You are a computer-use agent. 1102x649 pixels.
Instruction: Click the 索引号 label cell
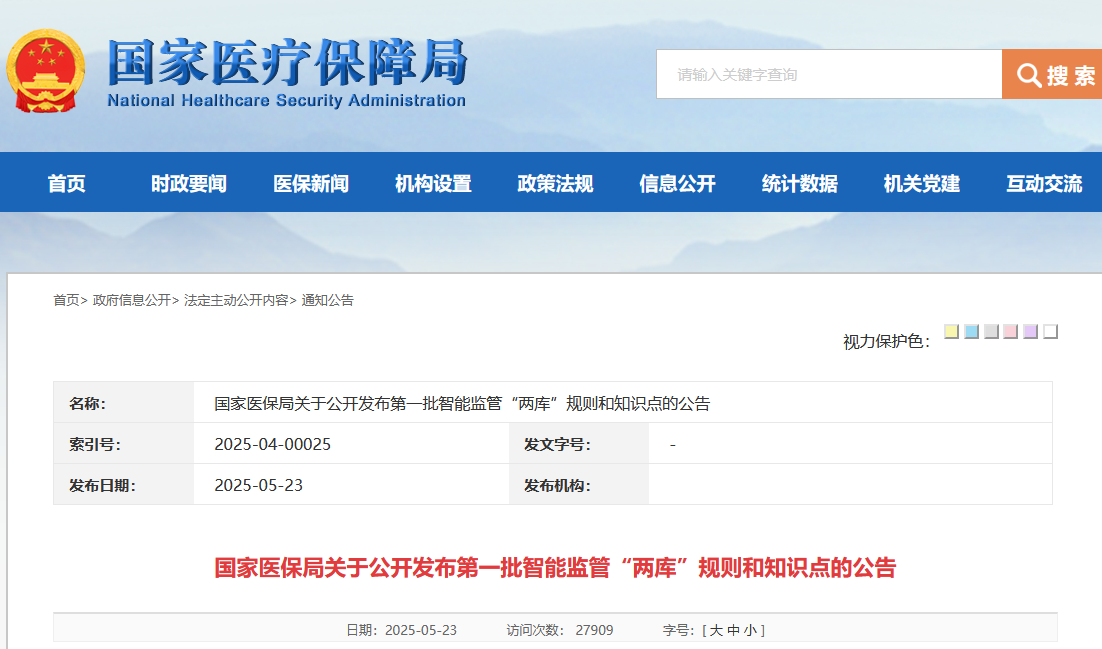pyautogui.click(x=124, y=444)
